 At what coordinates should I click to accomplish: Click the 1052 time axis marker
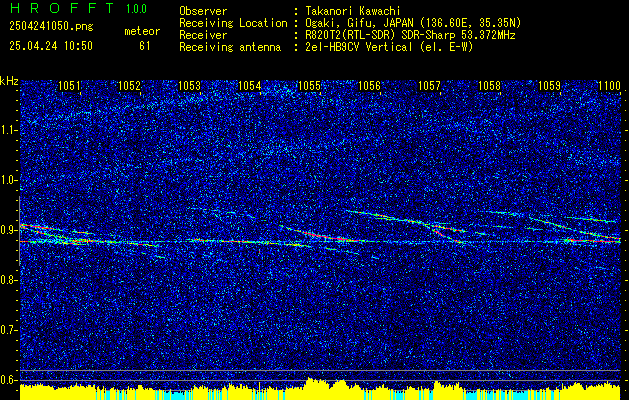pos(129,85)
